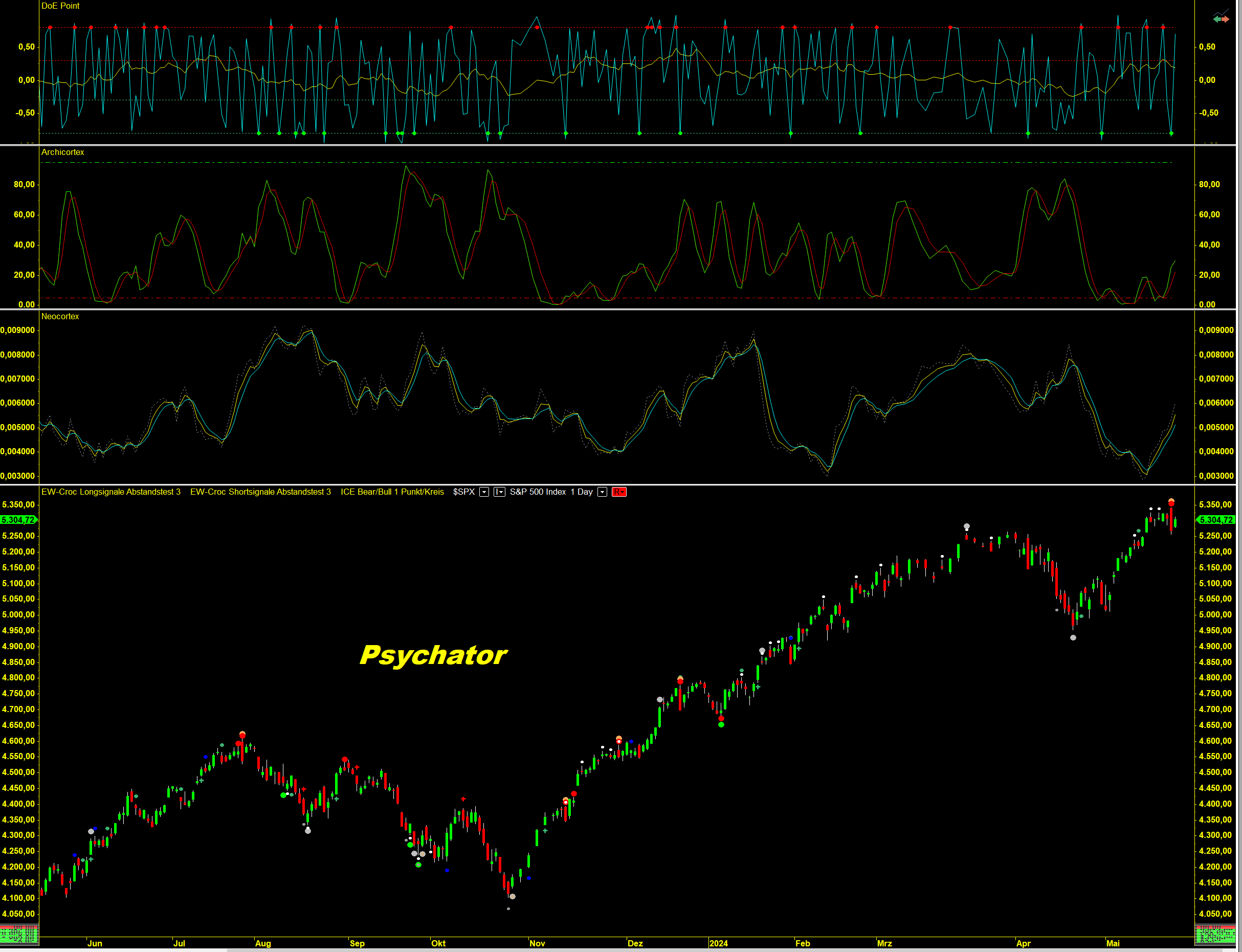Click the green 5.304,72 price tag on right
Viewport: 1242px width, 952px height.
pyautogui.click(x=1215, y=520)
